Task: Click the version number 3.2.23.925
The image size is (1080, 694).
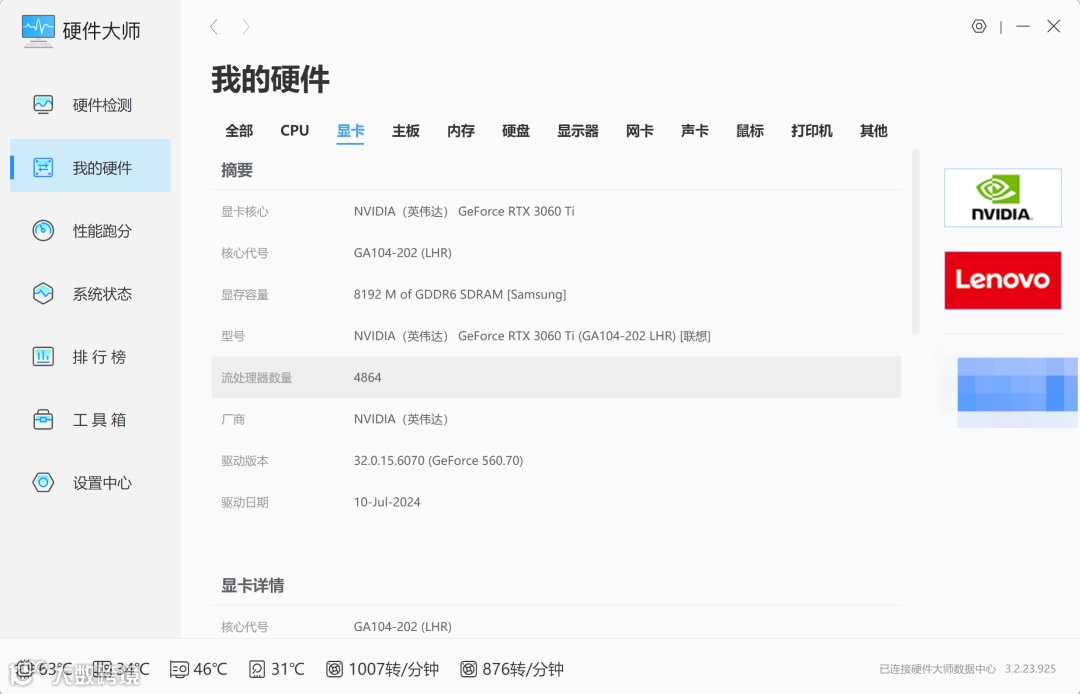Action: pos(1030,669)
